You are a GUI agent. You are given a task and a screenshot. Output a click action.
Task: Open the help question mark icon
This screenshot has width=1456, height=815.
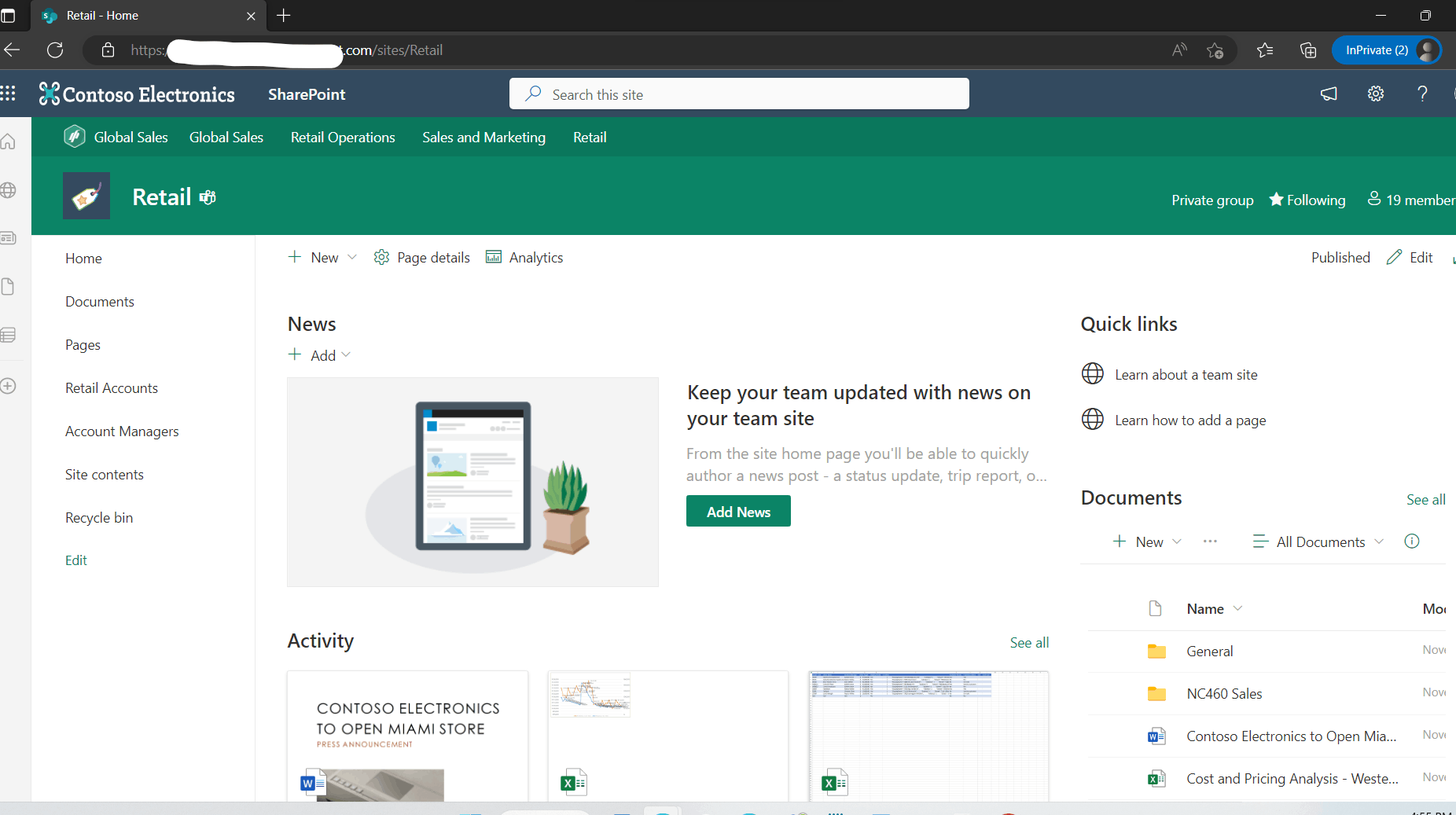(1422, 94)
